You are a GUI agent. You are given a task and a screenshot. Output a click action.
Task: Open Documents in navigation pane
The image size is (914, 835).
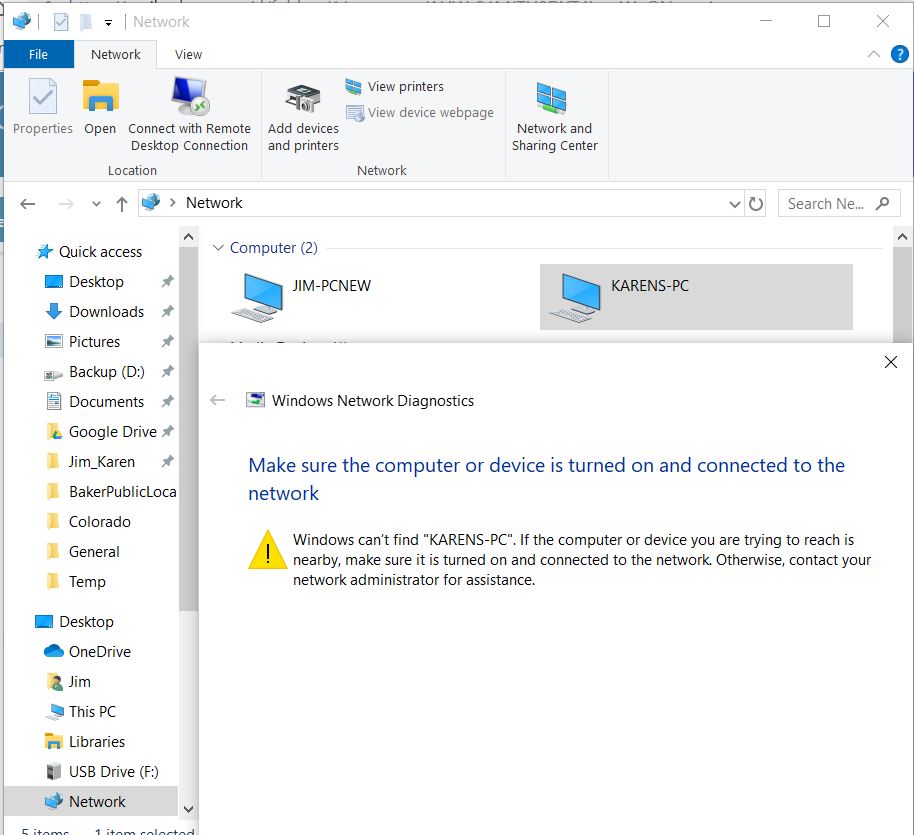tap(106, 402)
